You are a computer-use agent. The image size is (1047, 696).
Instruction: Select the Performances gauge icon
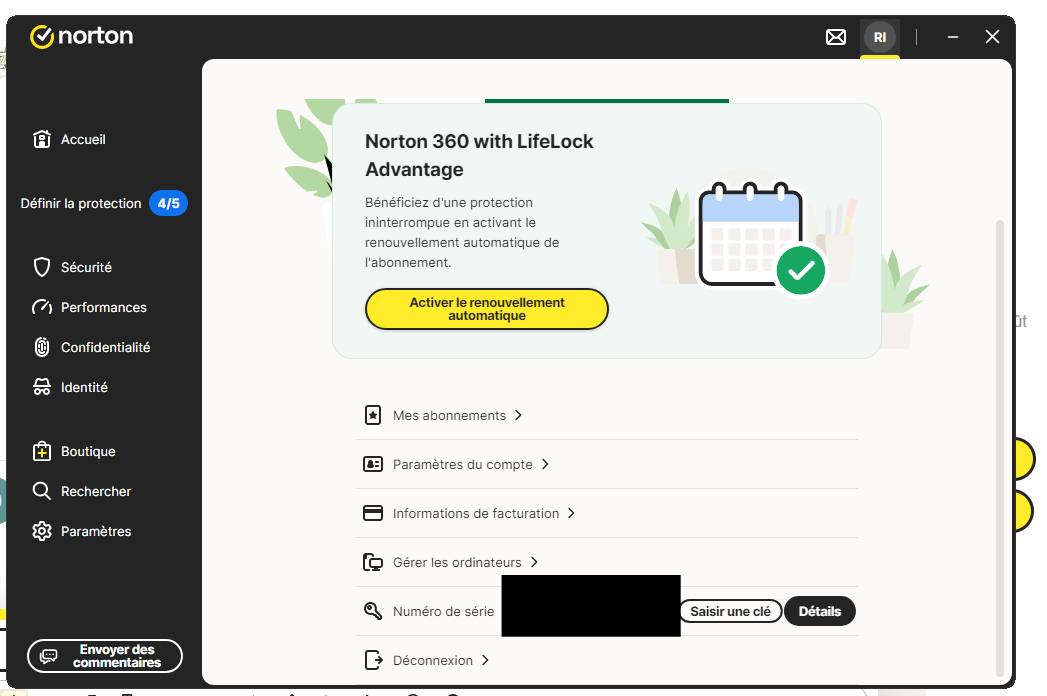tap(42, 307)
